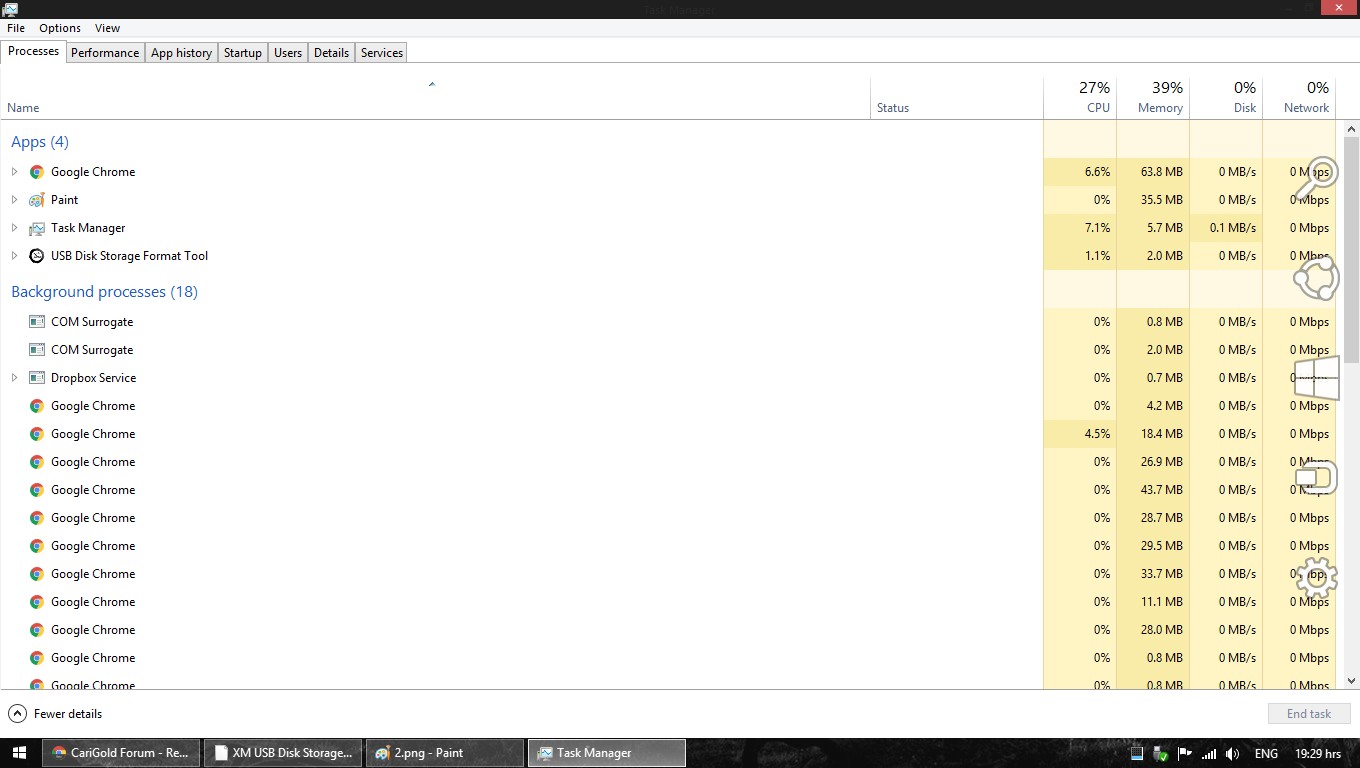1360x768 pixels.
Task: Select the 'Apps (4)' group header
Action: tap(40, 142)
